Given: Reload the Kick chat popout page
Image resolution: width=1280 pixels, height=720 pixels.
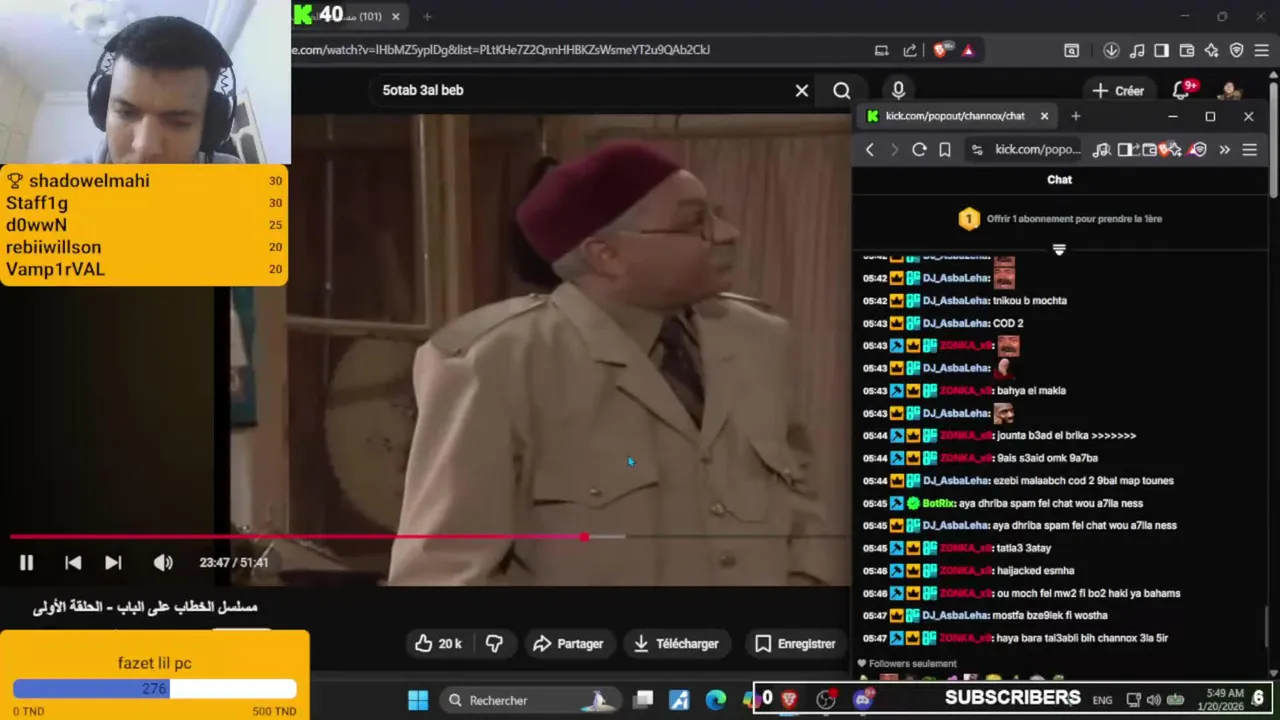Looking at the screenshot, I should coord(919,150).
